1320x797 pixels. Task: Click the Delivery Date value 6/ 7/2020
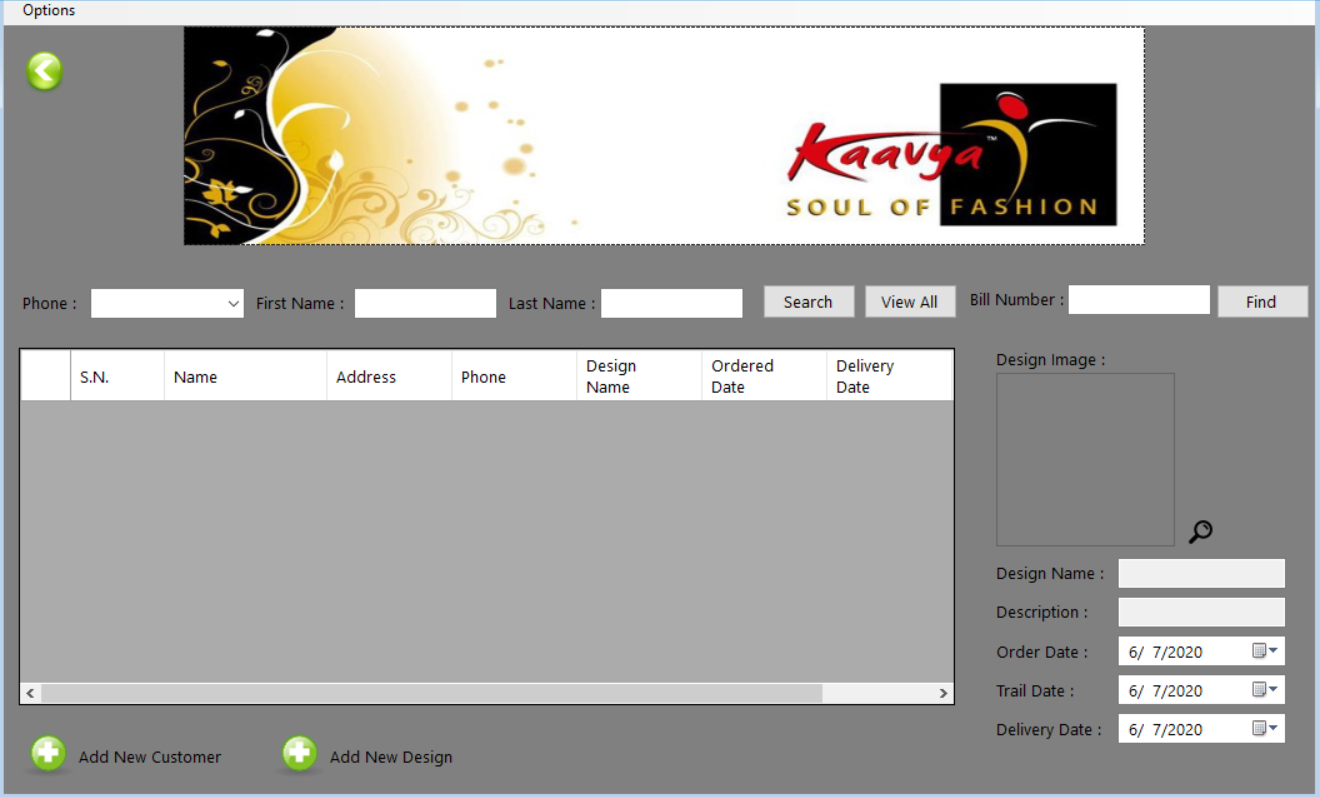pos(1165,730)
